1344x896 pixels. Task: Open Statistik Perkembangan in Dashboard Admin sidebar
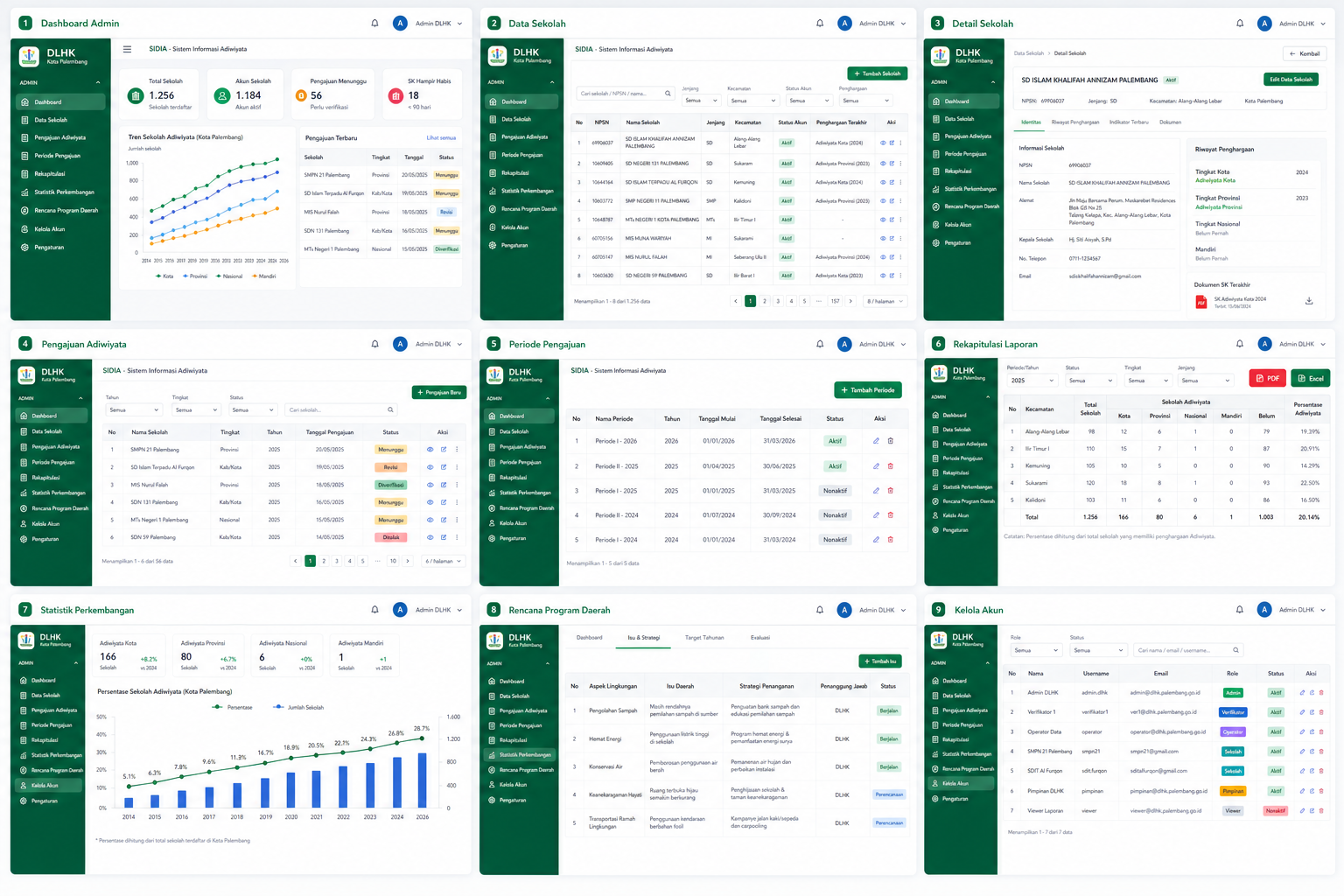point(64,192)
